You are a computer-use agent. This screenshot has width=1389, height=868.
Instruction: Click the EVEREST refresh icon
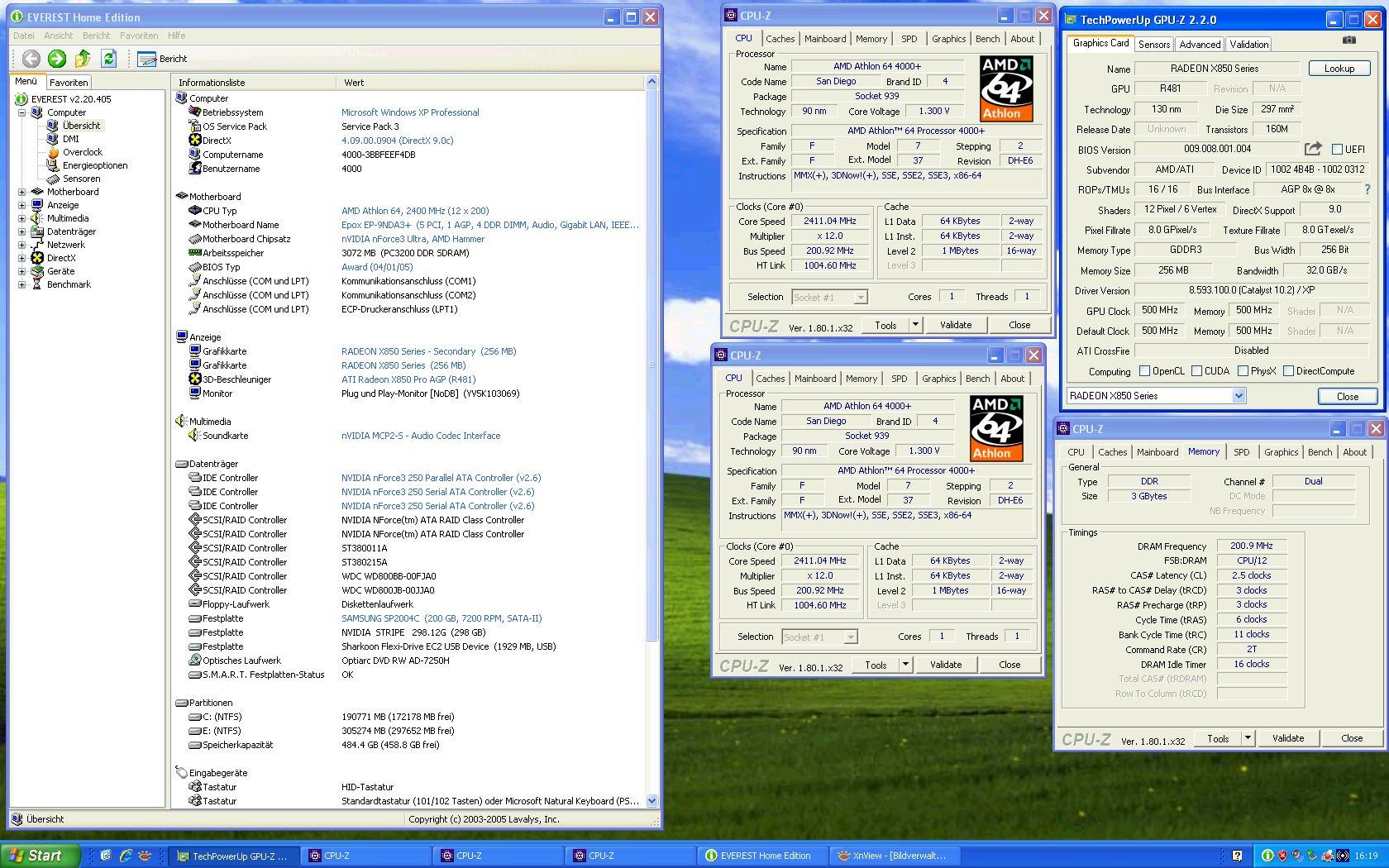coord(108,58)
